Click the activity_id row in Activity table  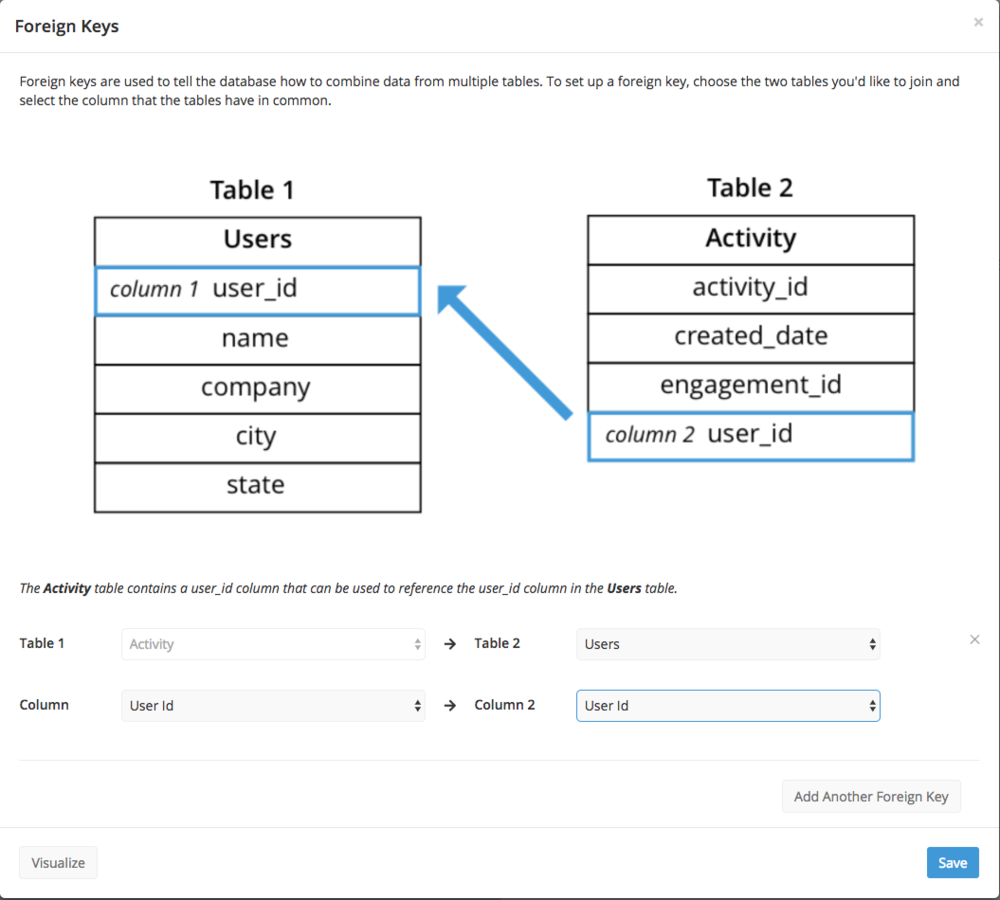(750, 288)
